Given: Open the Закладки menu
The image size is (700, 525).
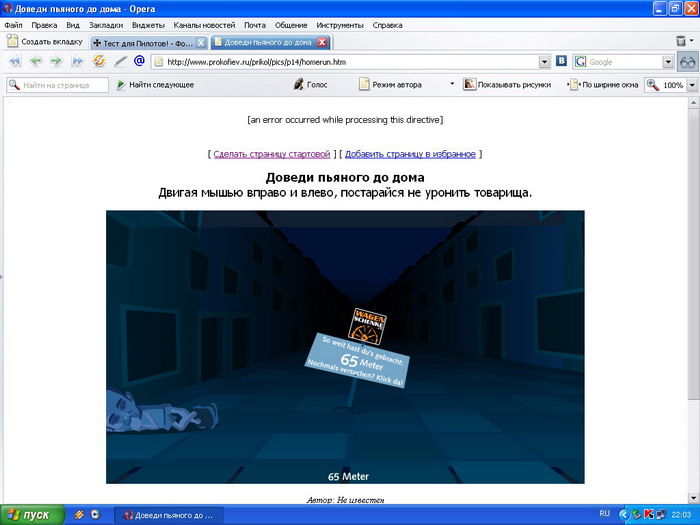Looking at the screenshot, I should 106,25.
